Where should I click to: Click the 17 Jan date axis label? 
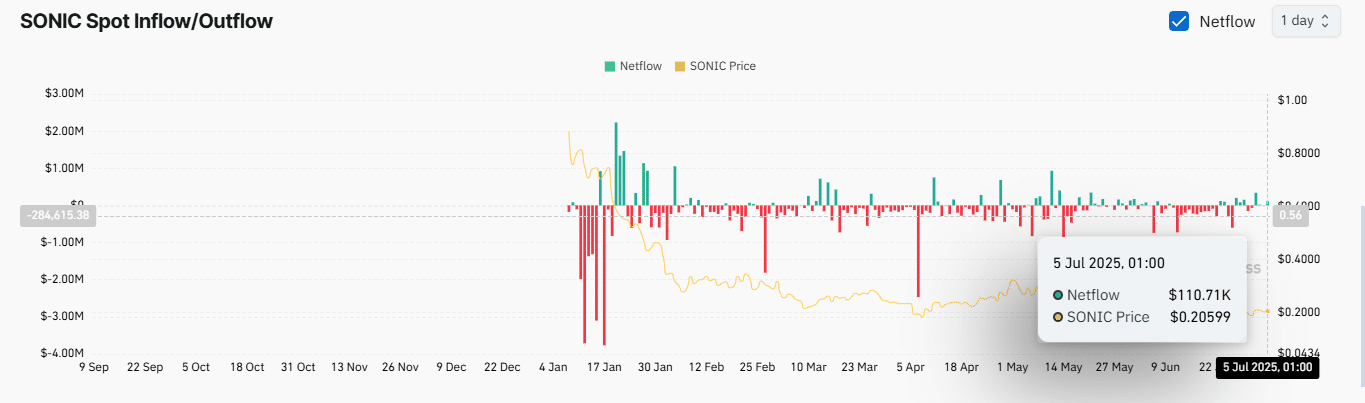tap(605, 367)
